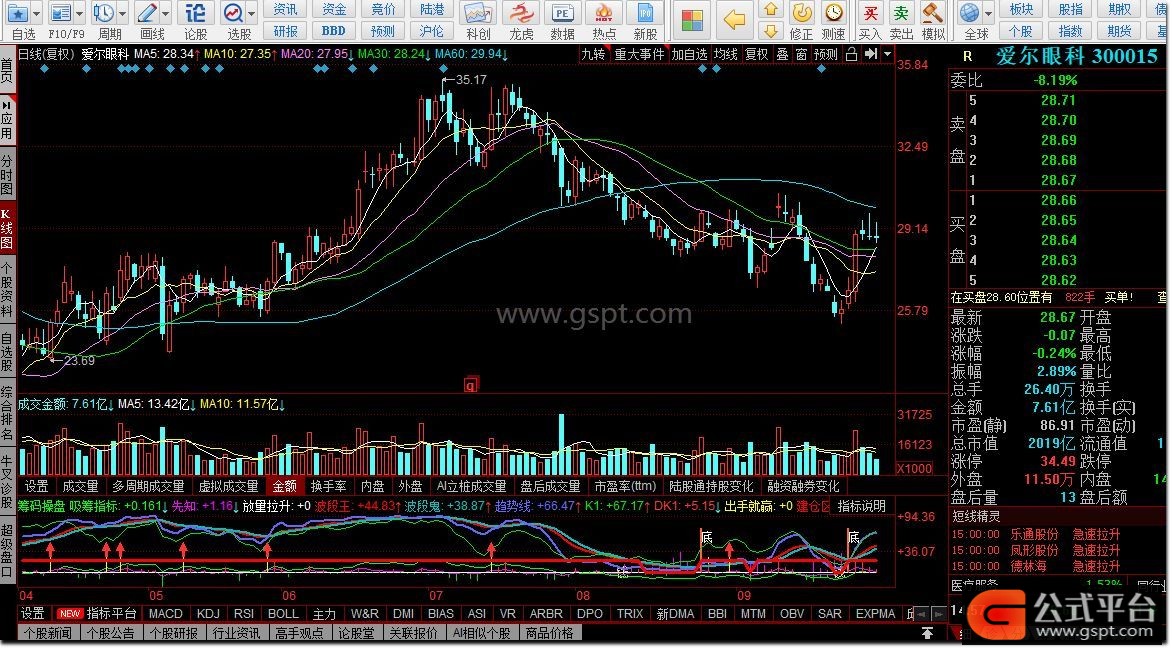Expand the 选股 dropdown arrow
The image size is (1172, 648).
click(253, 13)
